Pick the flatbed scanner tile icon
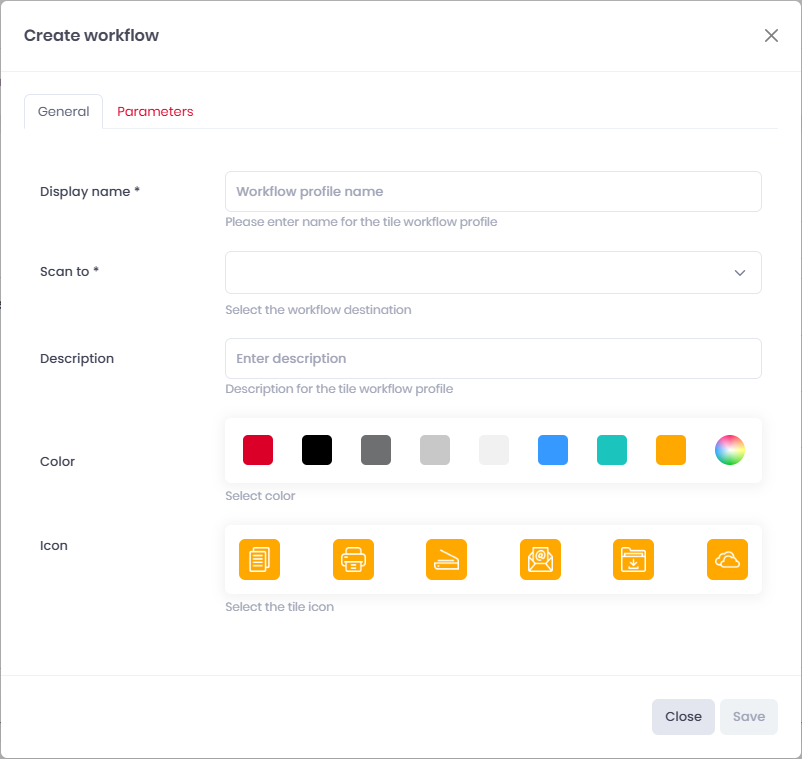Image resolution: width=802 pixels, height=759 pixels. coord(447,559)
